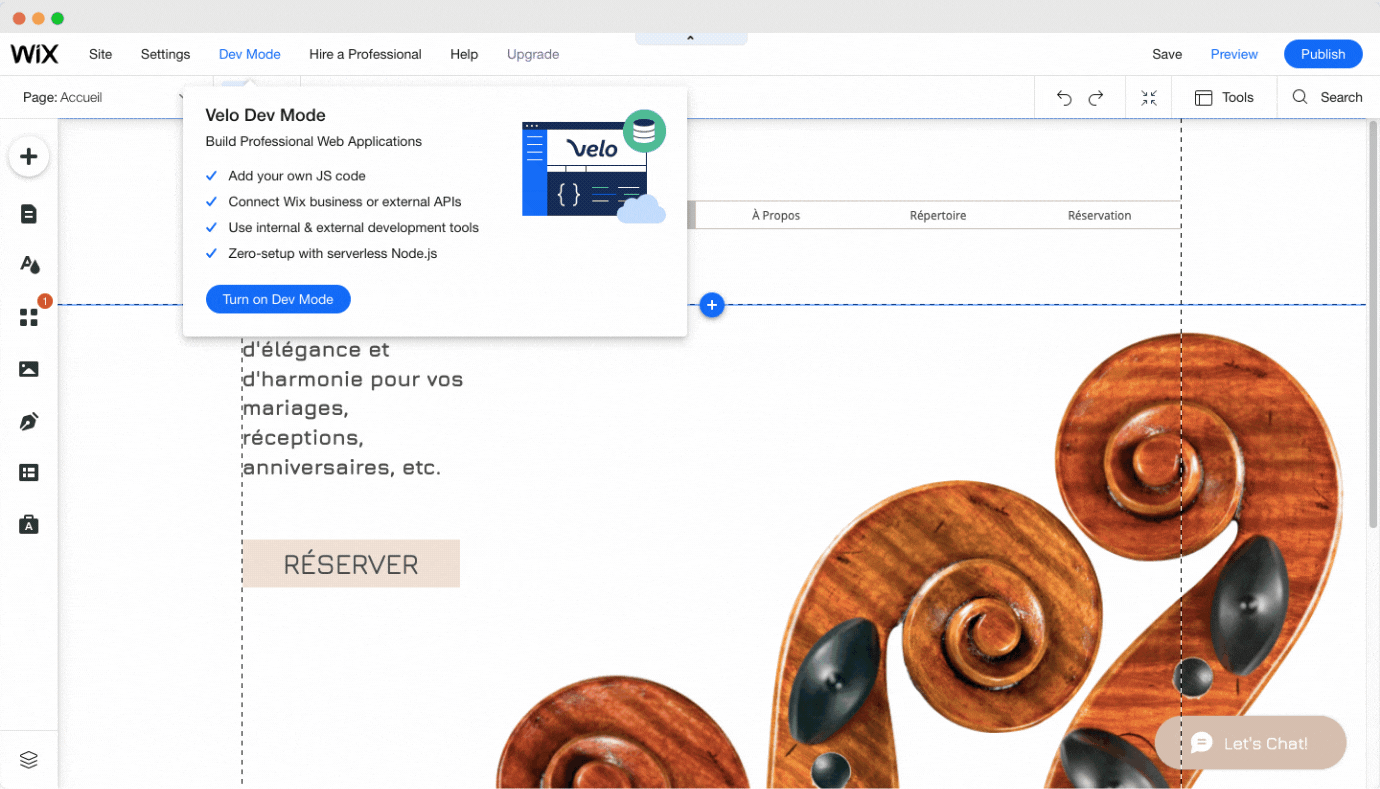Click the Undo arrow
The image size is (1380, 789).
click(1064, 97)
